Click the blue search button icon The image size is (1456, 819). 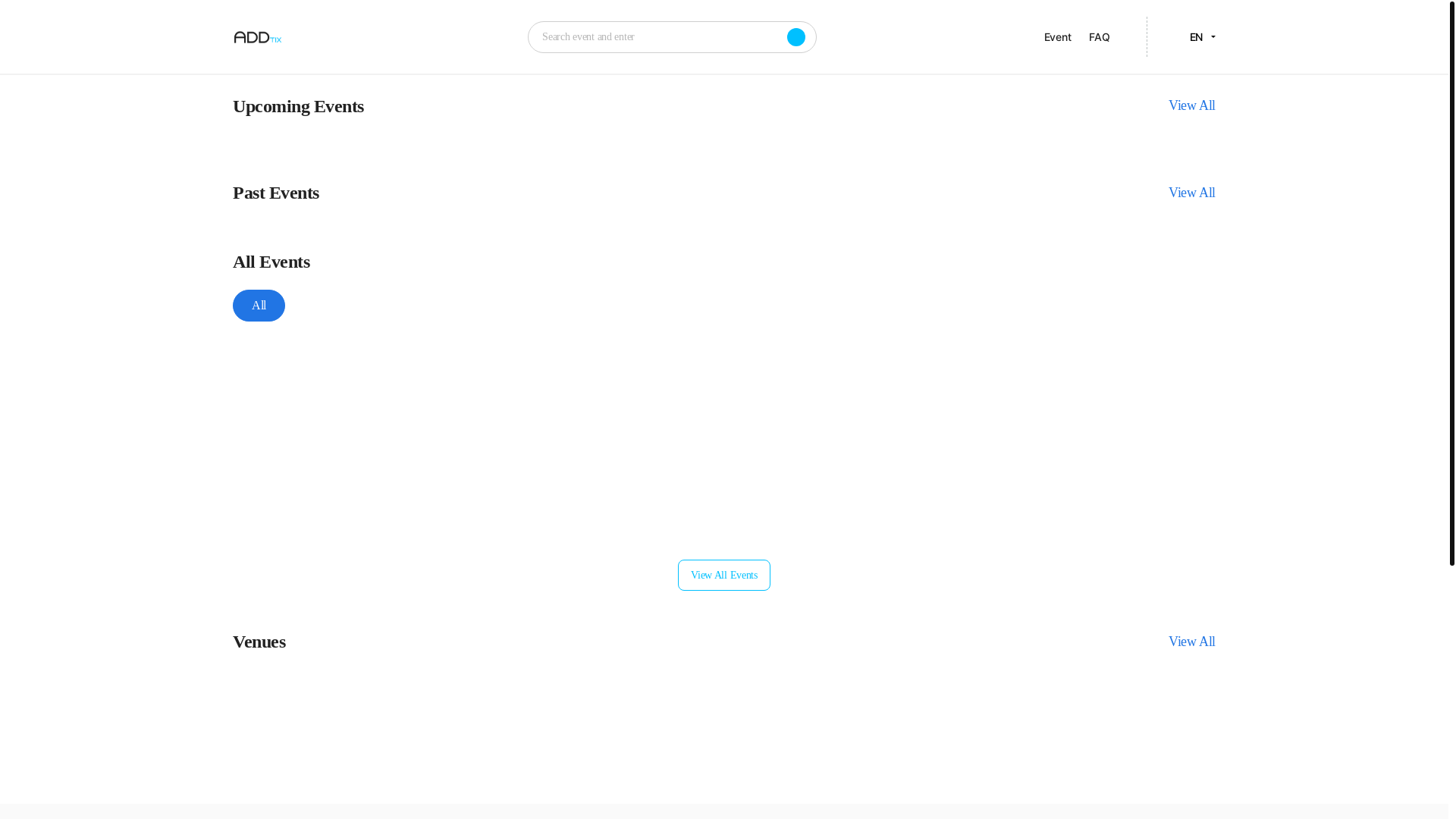tap(795, 37)
